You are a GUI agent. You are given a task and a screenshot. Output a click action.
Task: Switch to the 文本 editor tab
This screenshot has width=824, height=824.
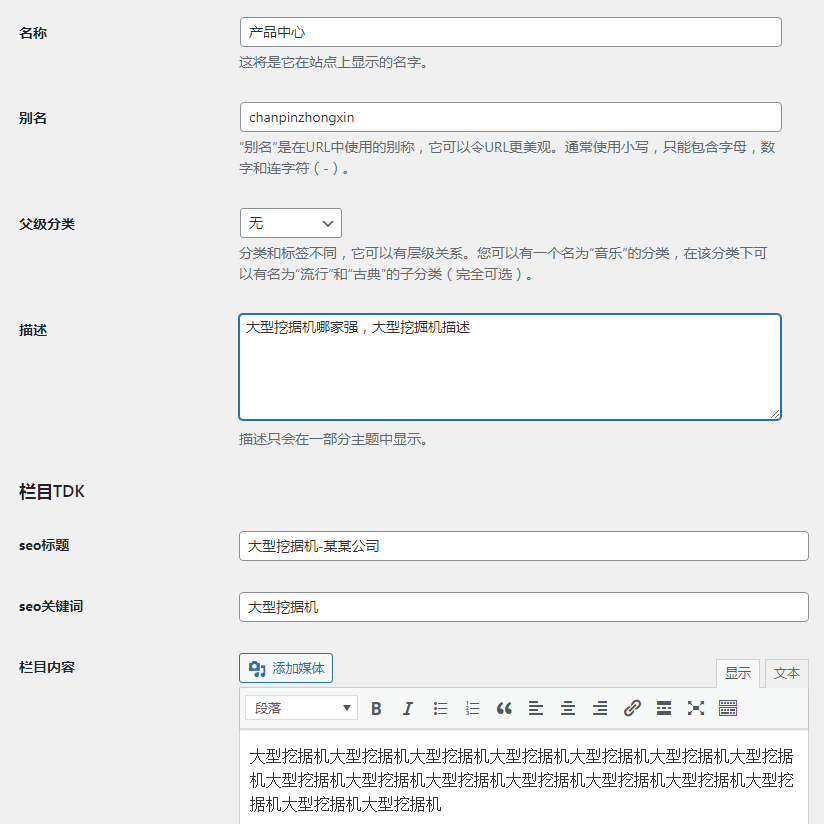click(x=786, y=673)
